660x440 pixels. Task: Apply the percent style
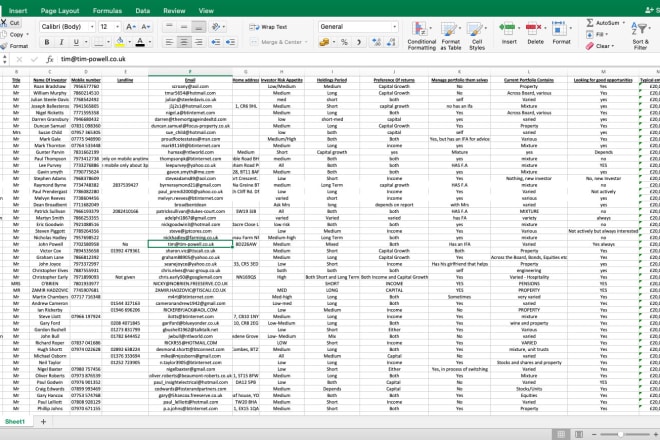tap(344, 42)
